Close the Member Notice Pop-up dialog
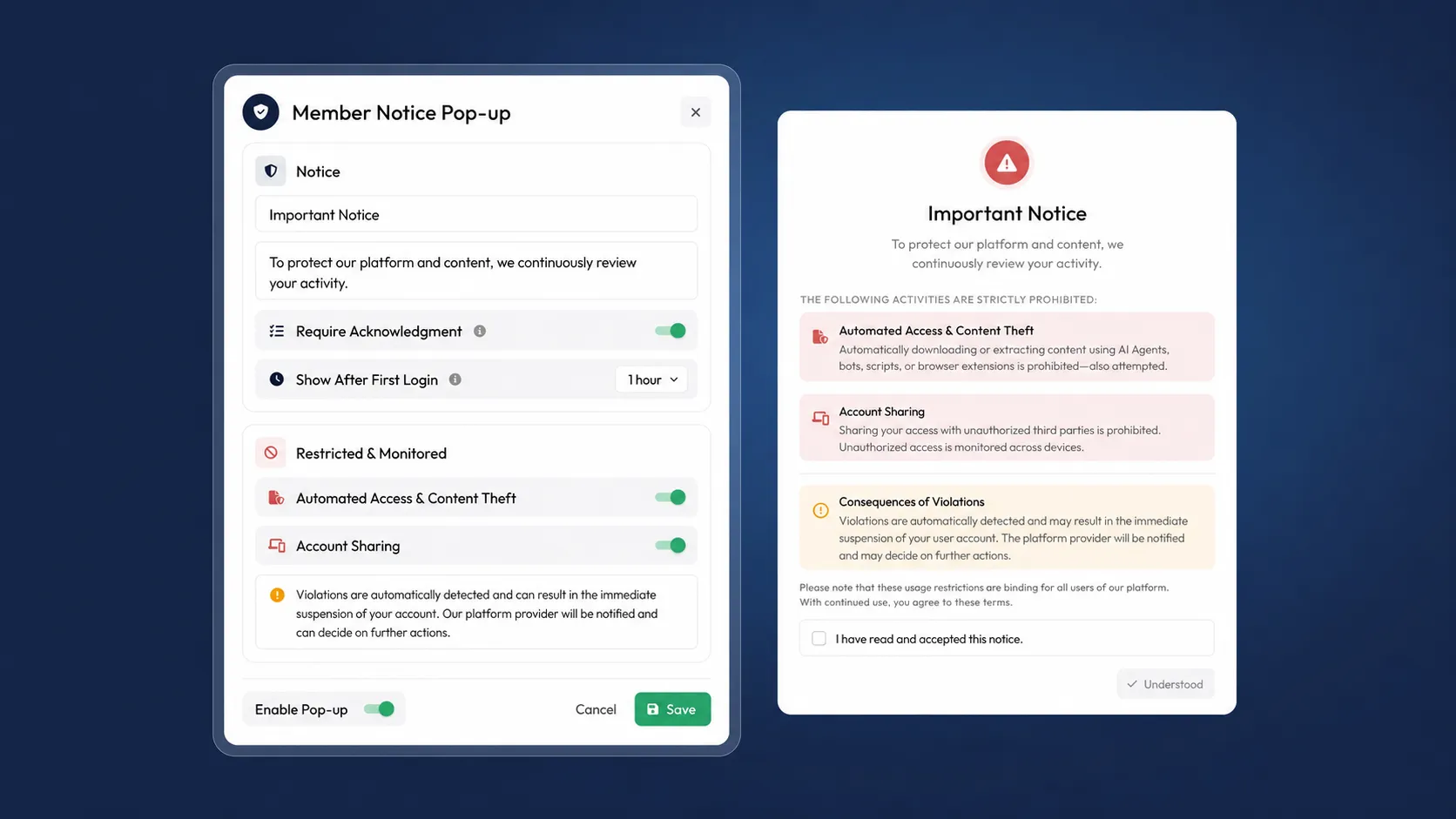Image resolution: width=1456 pixels, height=819 pixels. (x=695, y=112)
